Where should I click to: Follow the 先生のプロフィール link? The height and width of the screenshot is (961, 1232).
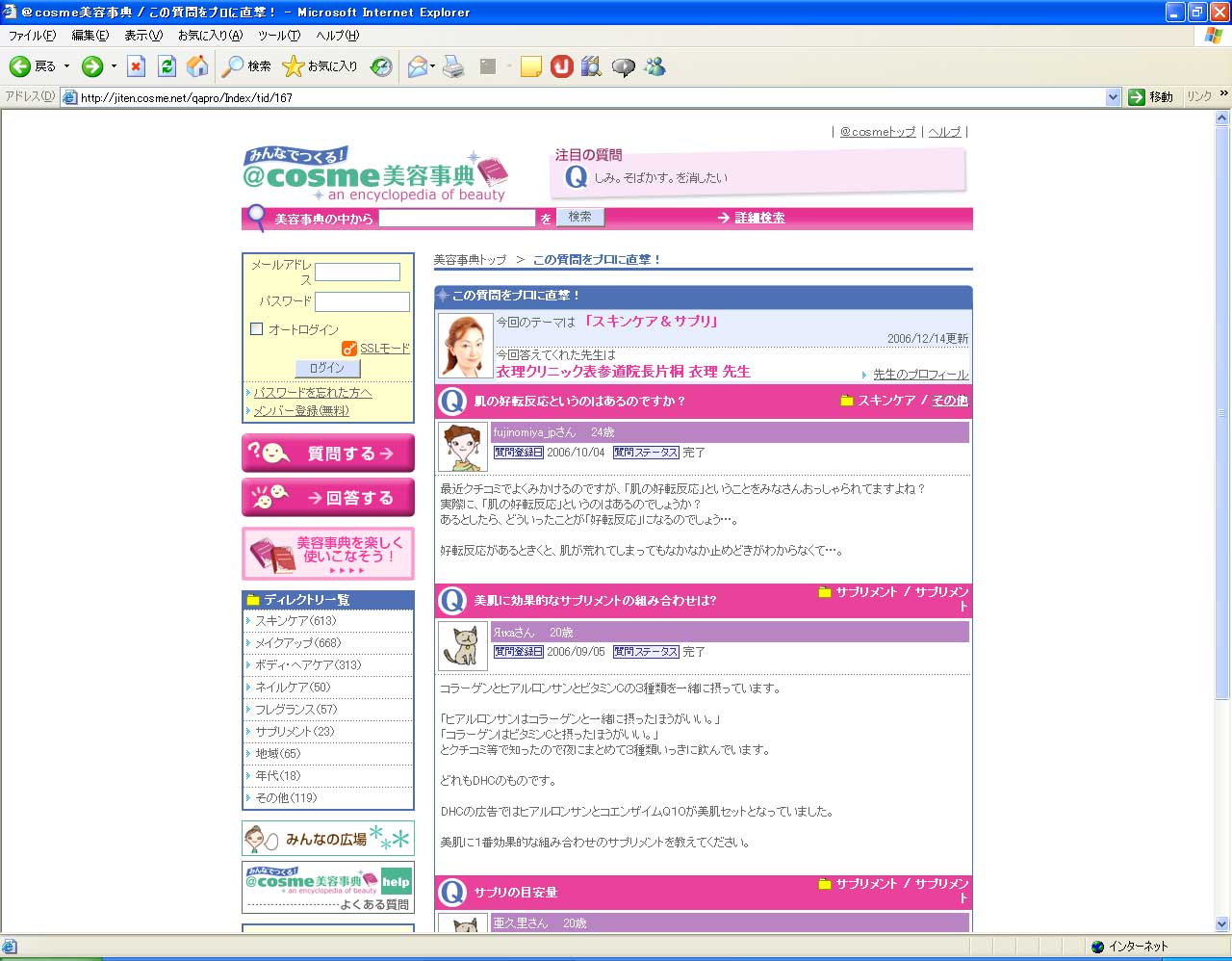(x=920, y=375)
